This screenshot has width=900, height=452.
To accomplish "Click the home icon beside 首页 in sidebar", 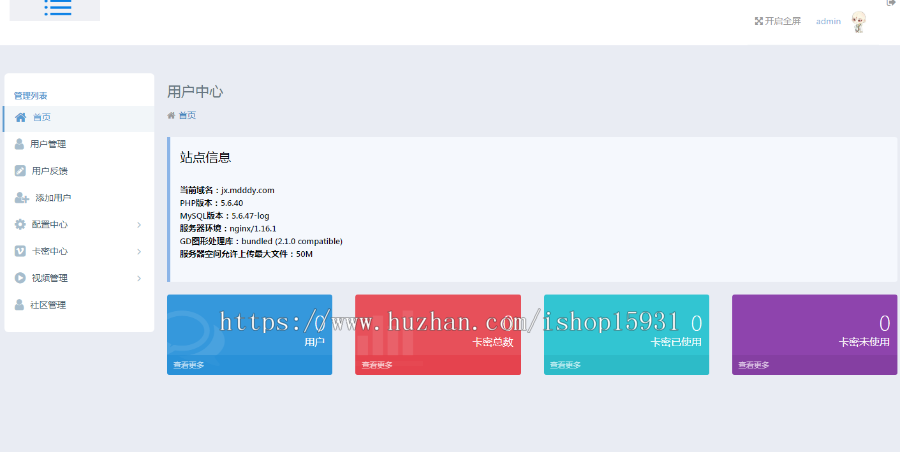I will pos(21,117).
